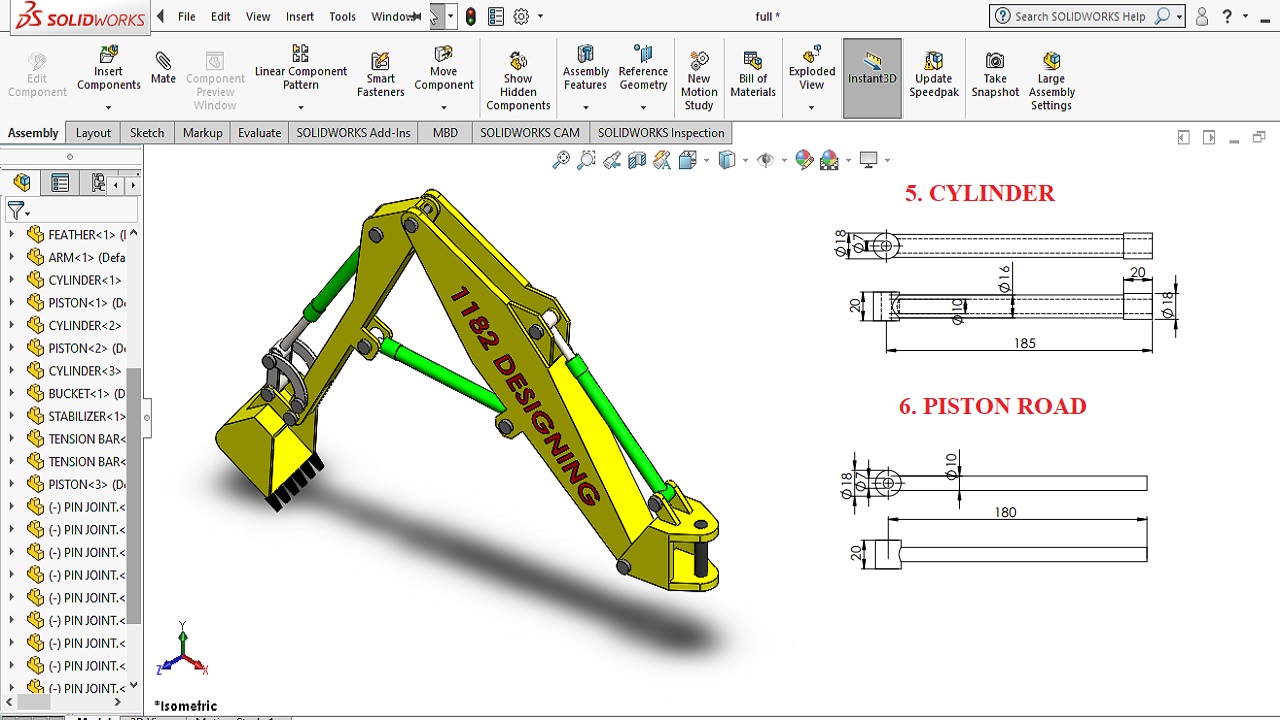1280x720 pixels.
Task: Open Linear Component Pattern tool
Action: point(300,68)
